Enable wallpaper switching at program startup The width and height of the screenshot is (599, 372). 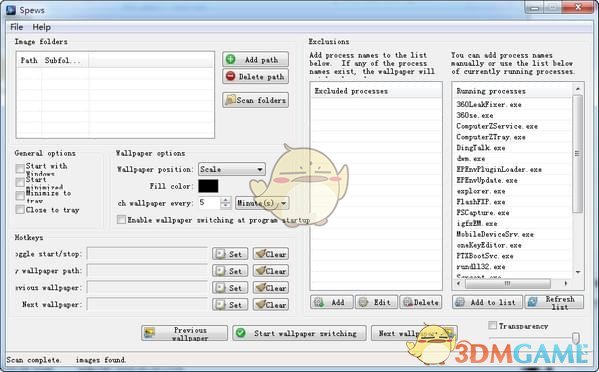click(x=121, y=220)
